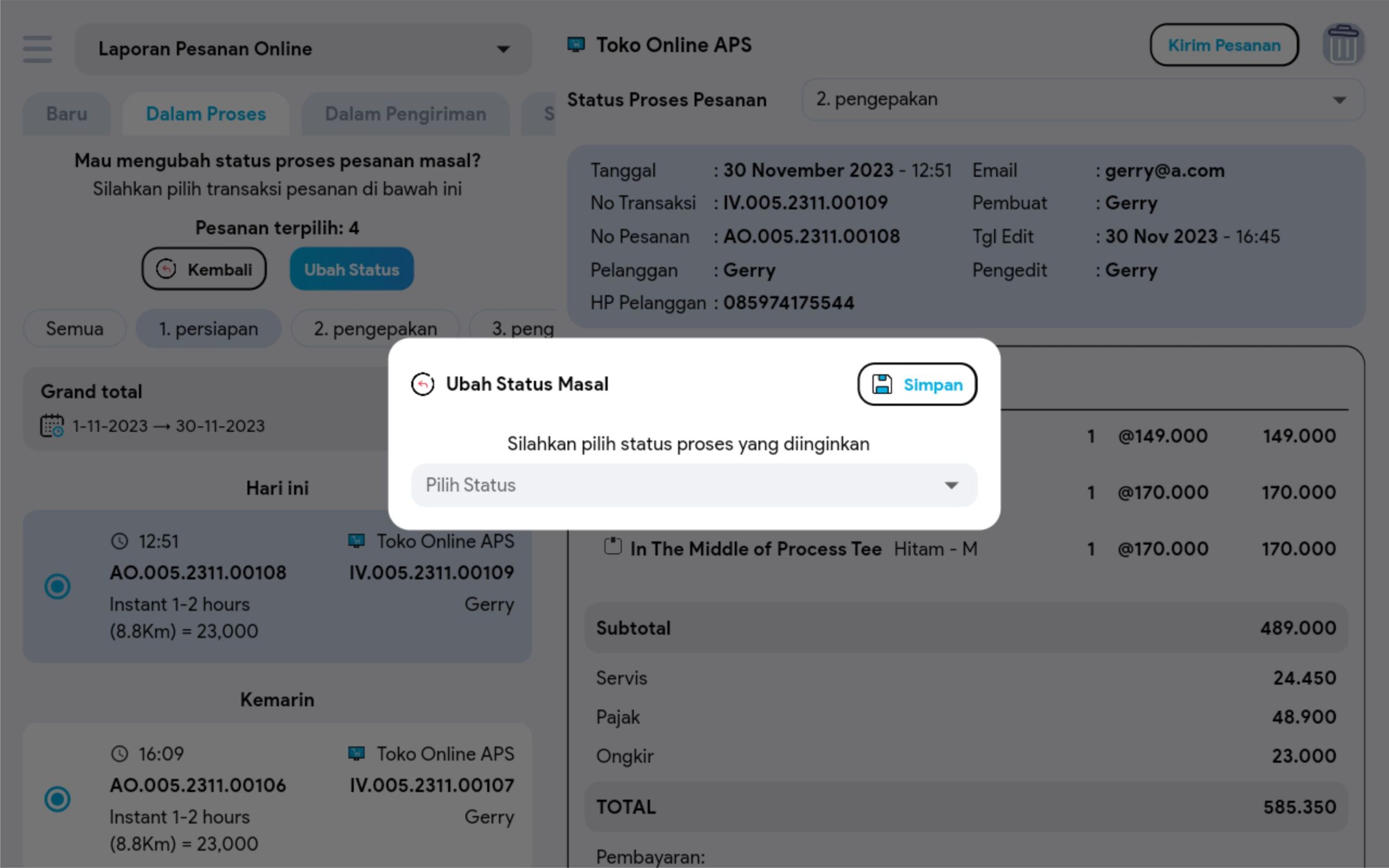Click the clock icon next to 12:51

[x=119, y=541]
